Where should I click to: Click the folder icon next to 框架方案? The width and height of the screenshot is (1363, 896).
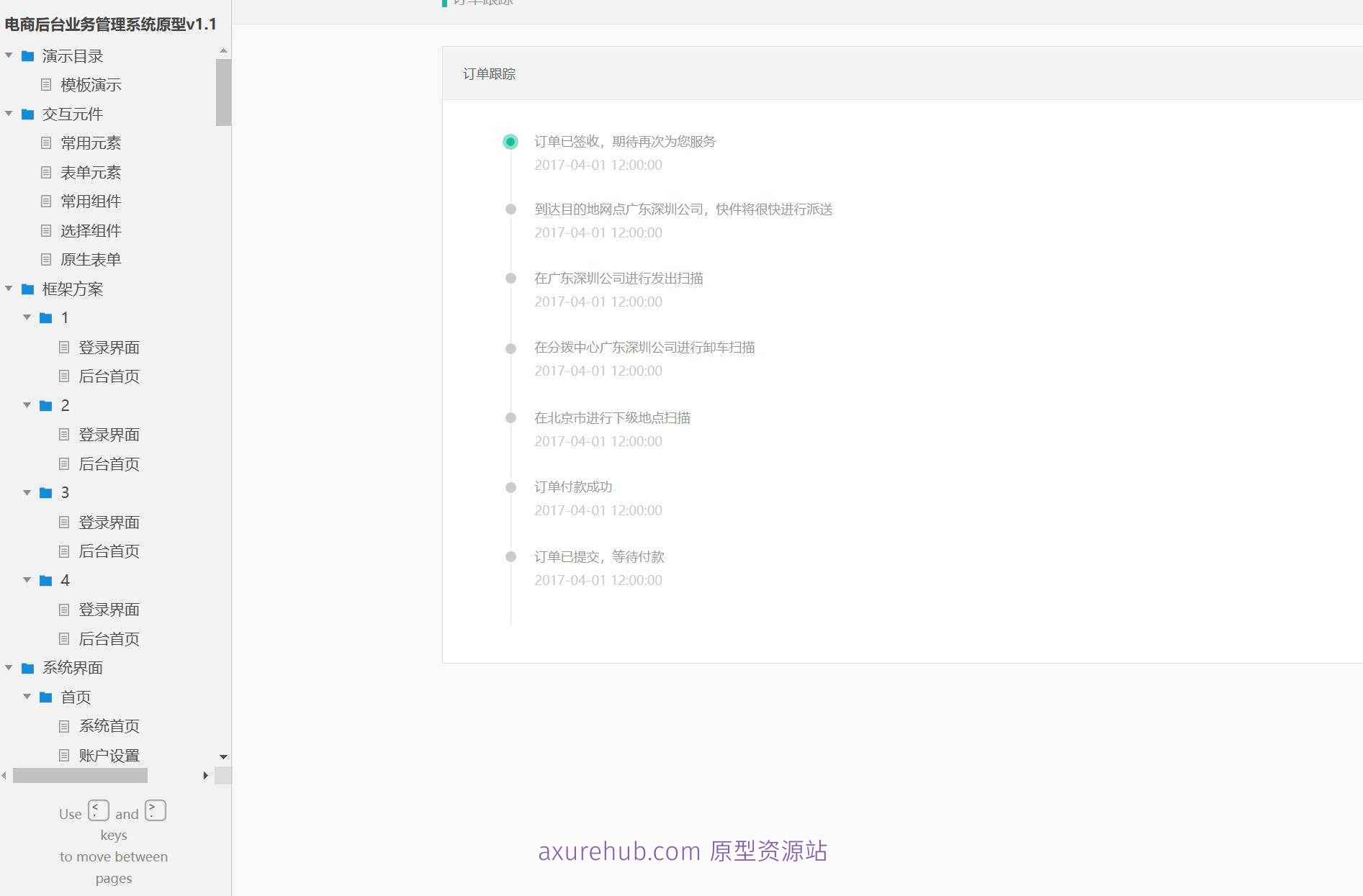(x=27, y=289)
